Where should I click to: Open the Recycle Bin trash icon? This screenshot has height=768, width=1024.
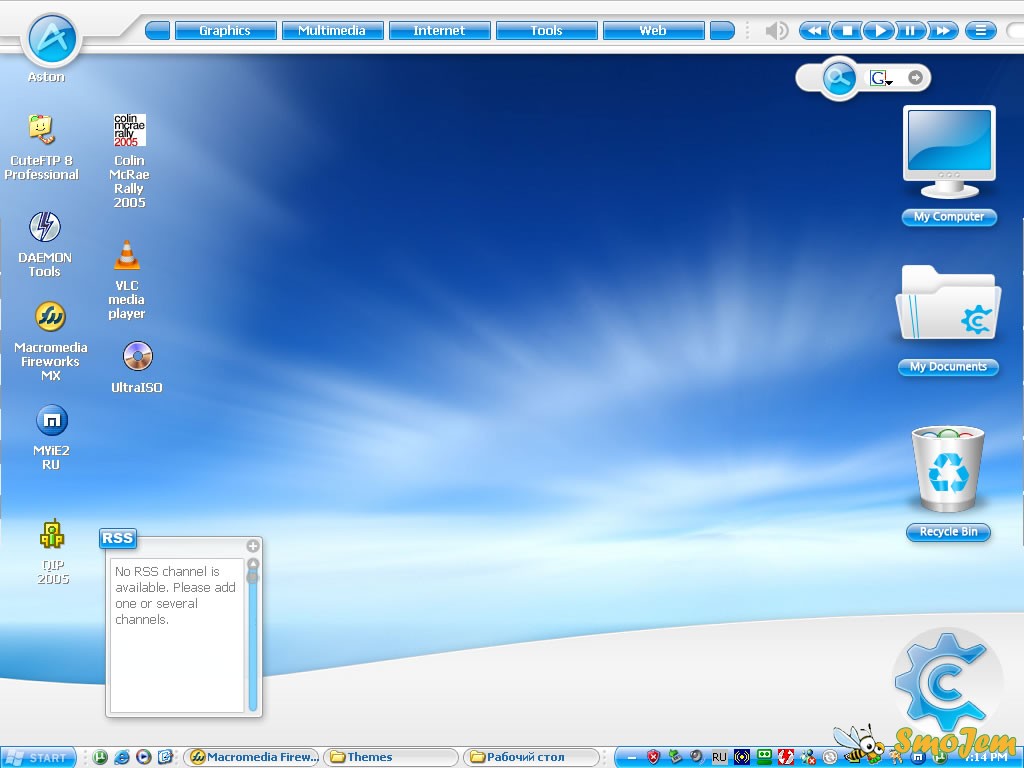pos(948,468)
